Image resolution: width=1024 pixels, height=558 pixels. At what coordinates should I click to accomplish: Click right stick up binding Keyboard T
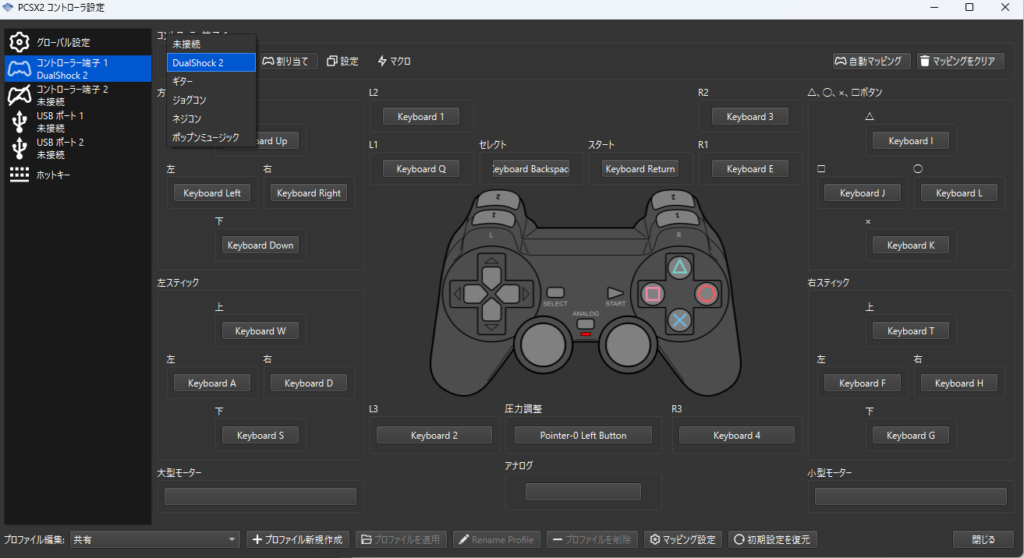[910, 331]
